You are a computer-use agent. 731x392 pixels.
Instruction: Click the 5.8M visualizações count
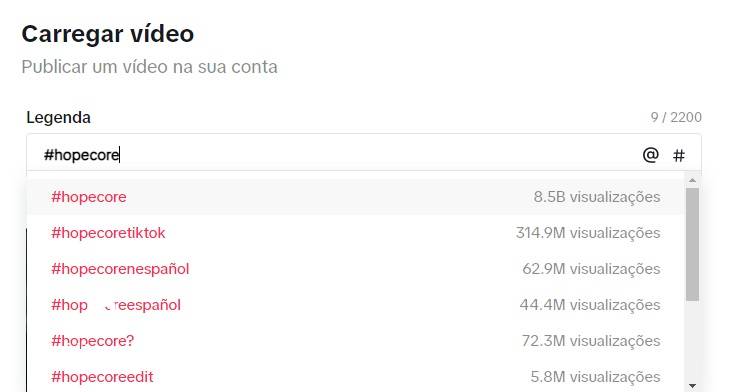click(x=595, y=377)
